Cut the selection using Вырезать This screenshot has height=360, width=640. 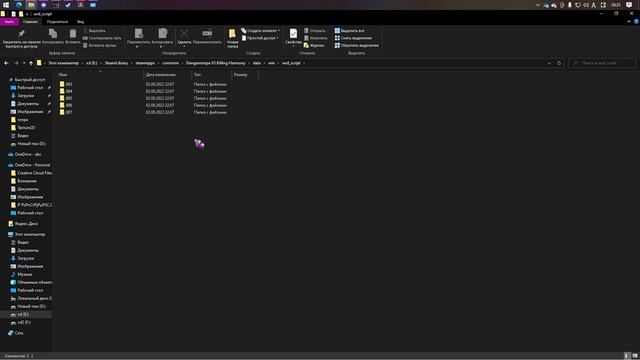[x=94, y=31]
